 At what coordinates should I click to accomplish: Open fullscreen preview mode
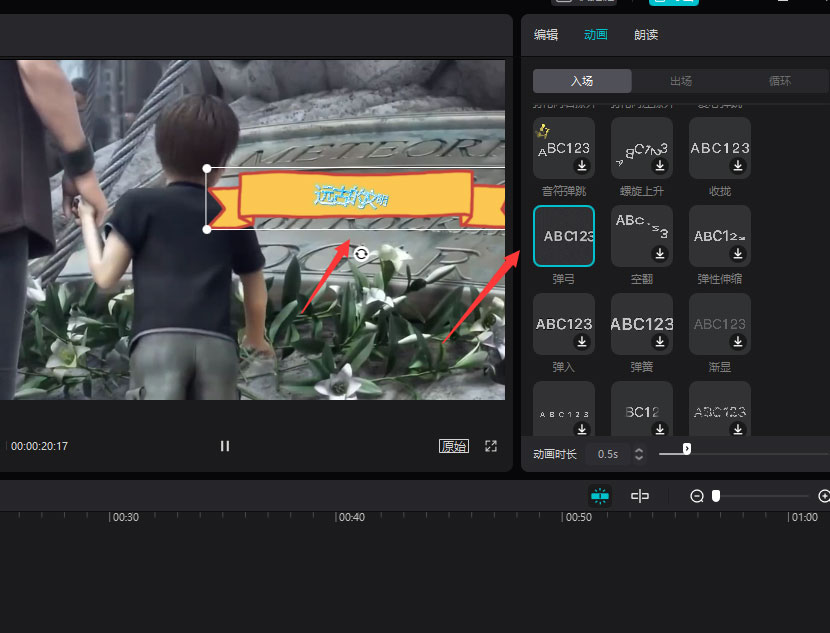coord(491,446)
